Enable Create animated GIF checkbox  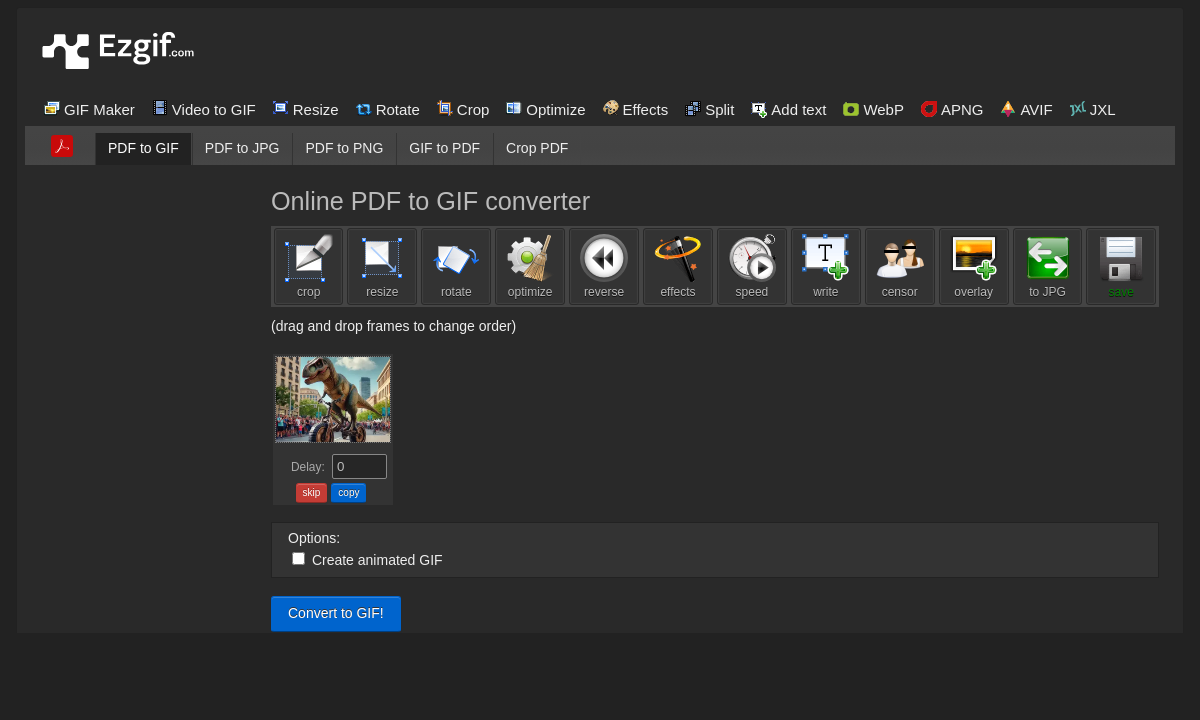click(298, 559)
